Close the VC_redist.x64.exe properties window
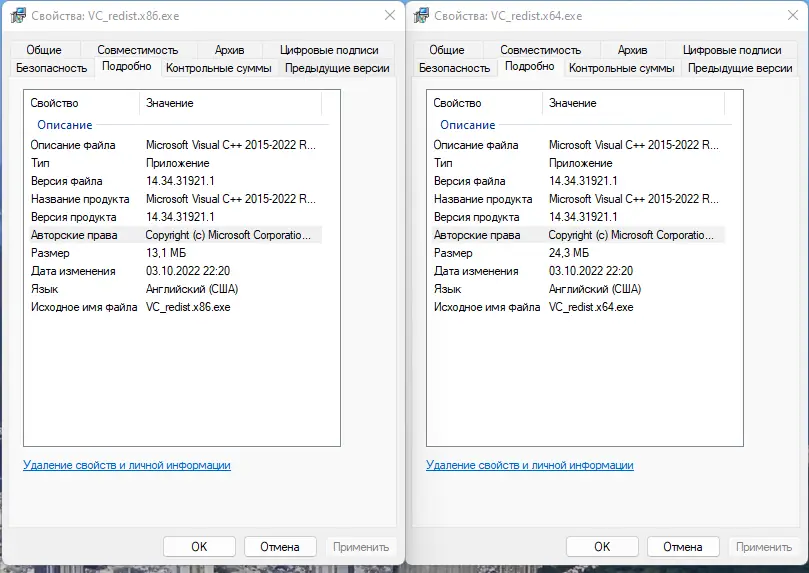This screenshot has width=809, height=573. (792, 16)
